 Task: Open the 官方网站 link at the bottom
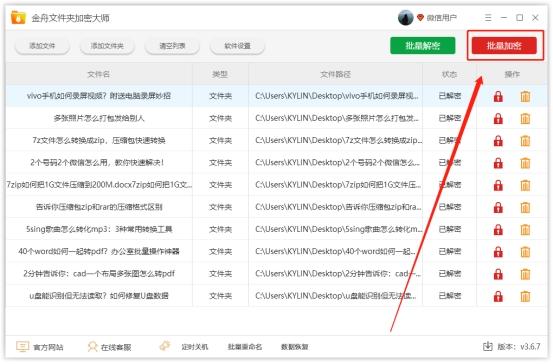coord(40,347)
